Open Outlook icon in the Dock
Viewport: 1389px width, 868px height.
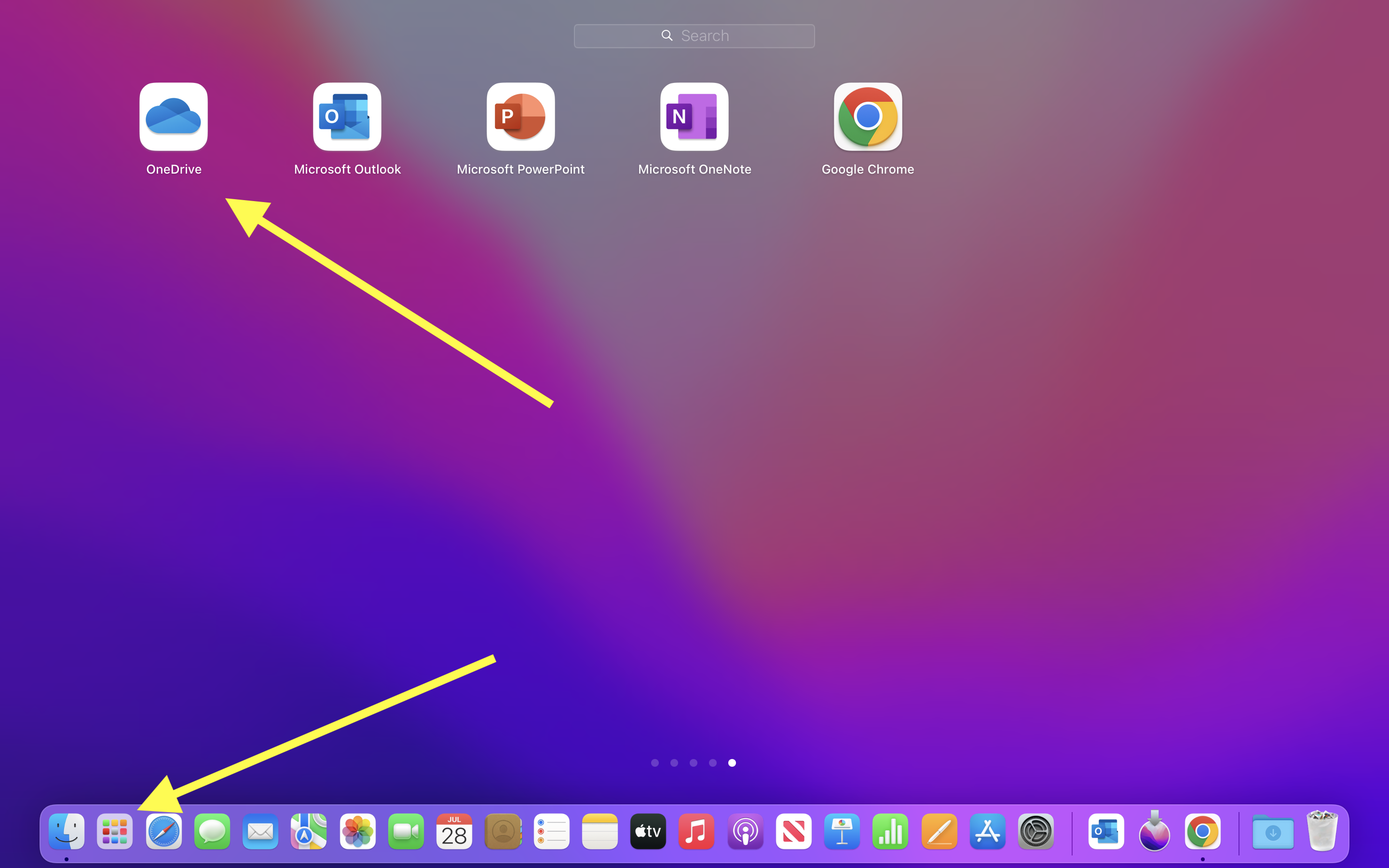tap(1106, 831)
